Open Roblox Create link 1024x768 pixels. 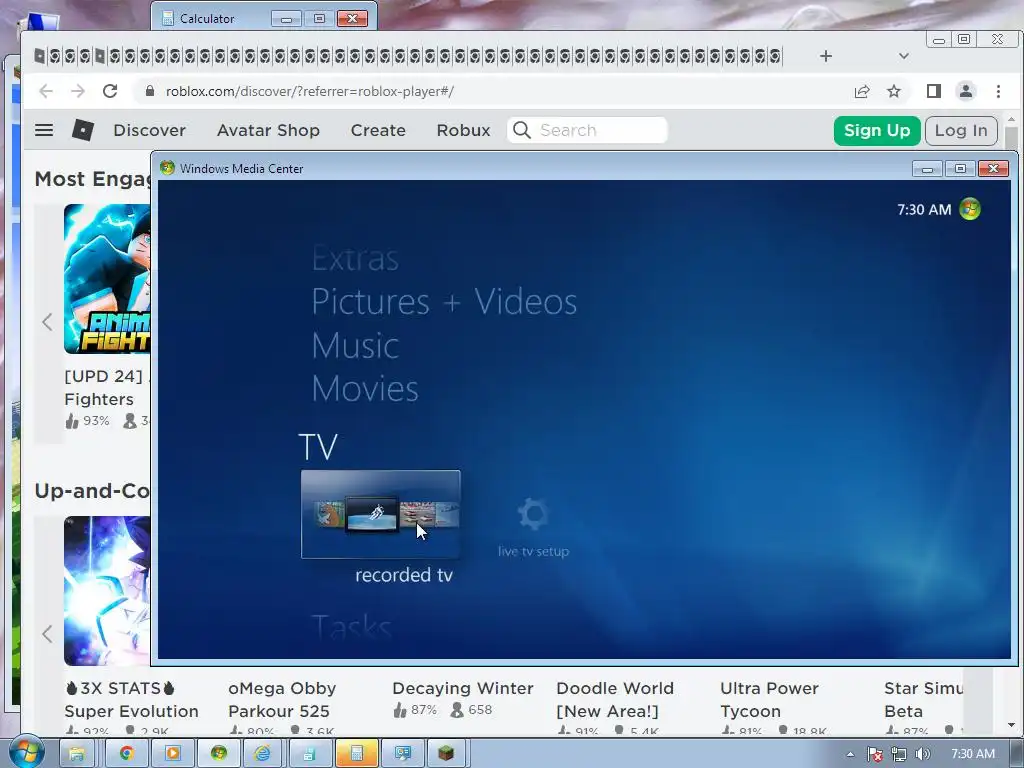pos(378,130)
